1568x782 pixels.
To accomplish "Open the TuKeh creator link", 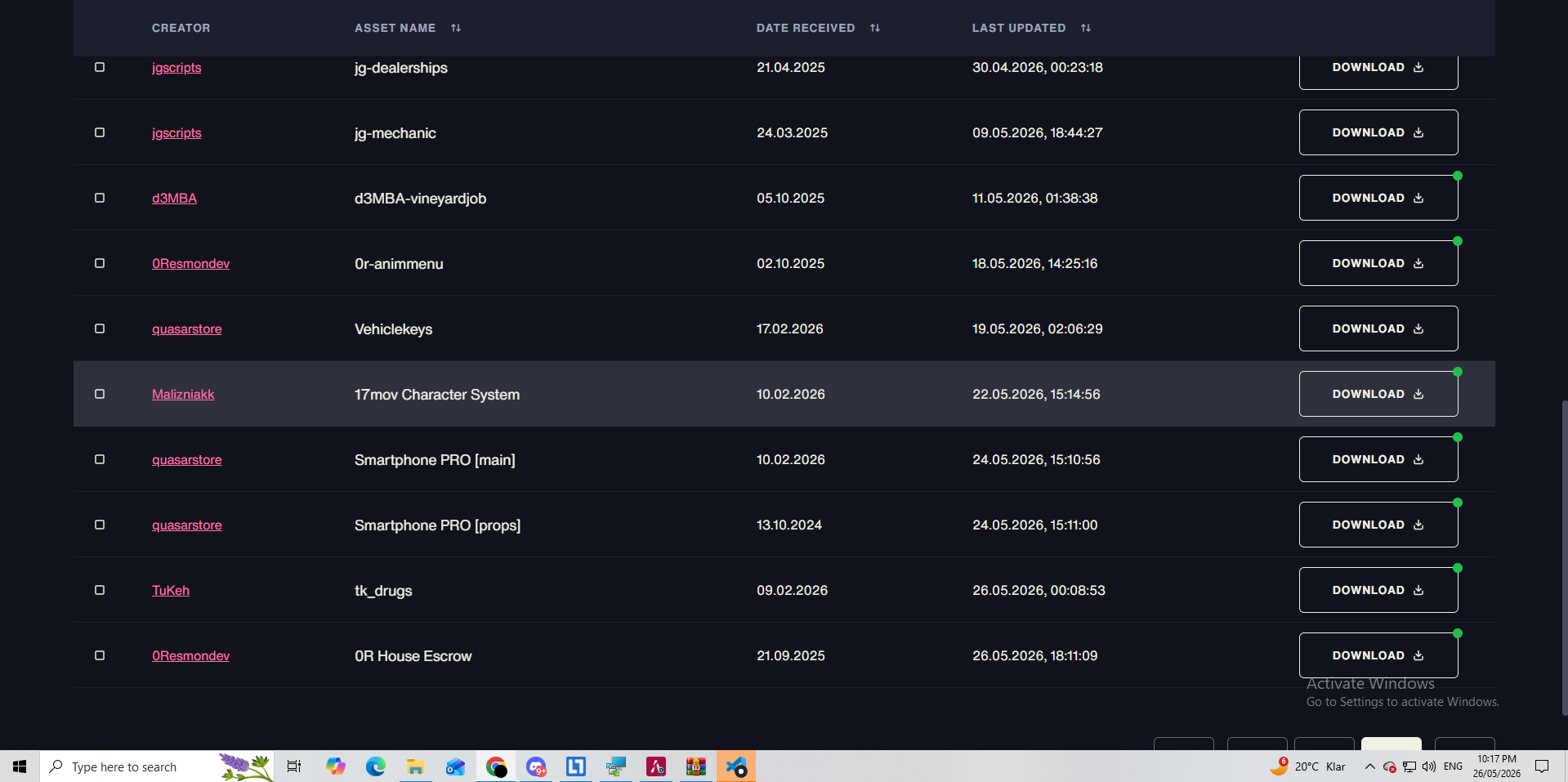I will (171, 591).
